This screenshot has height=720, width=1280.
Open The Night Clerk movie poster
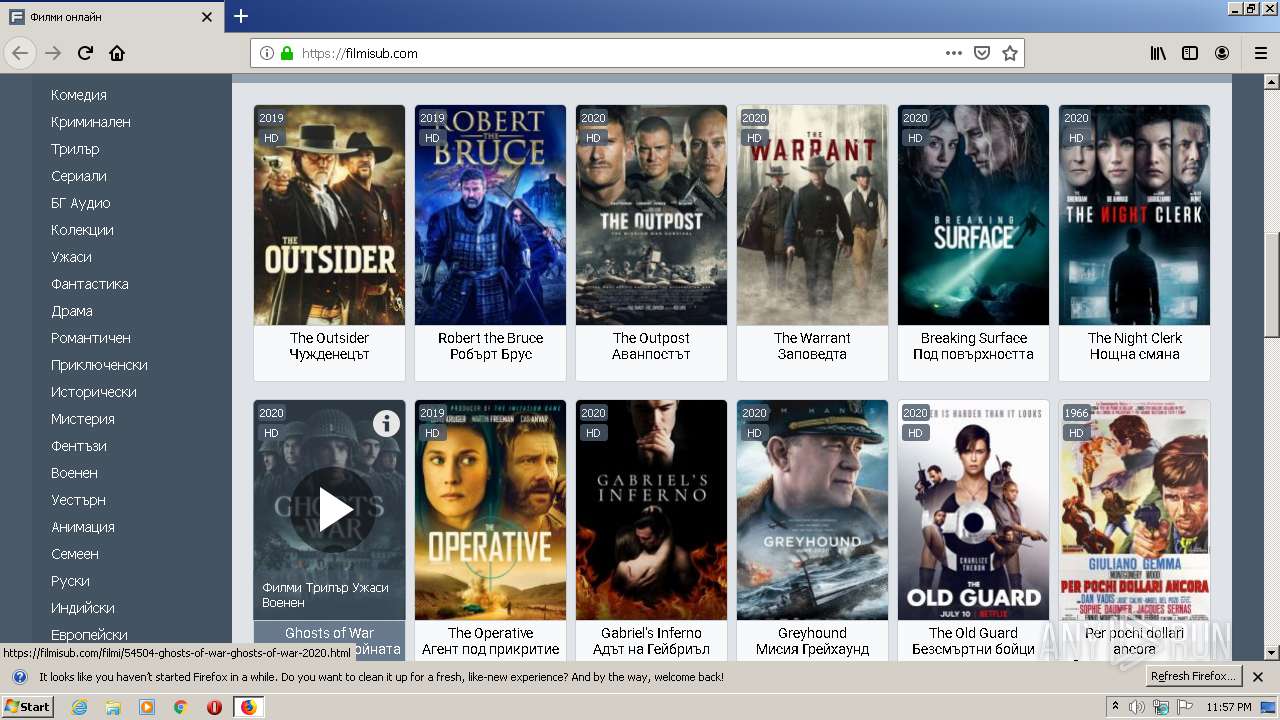click(x=1134, y=215)
